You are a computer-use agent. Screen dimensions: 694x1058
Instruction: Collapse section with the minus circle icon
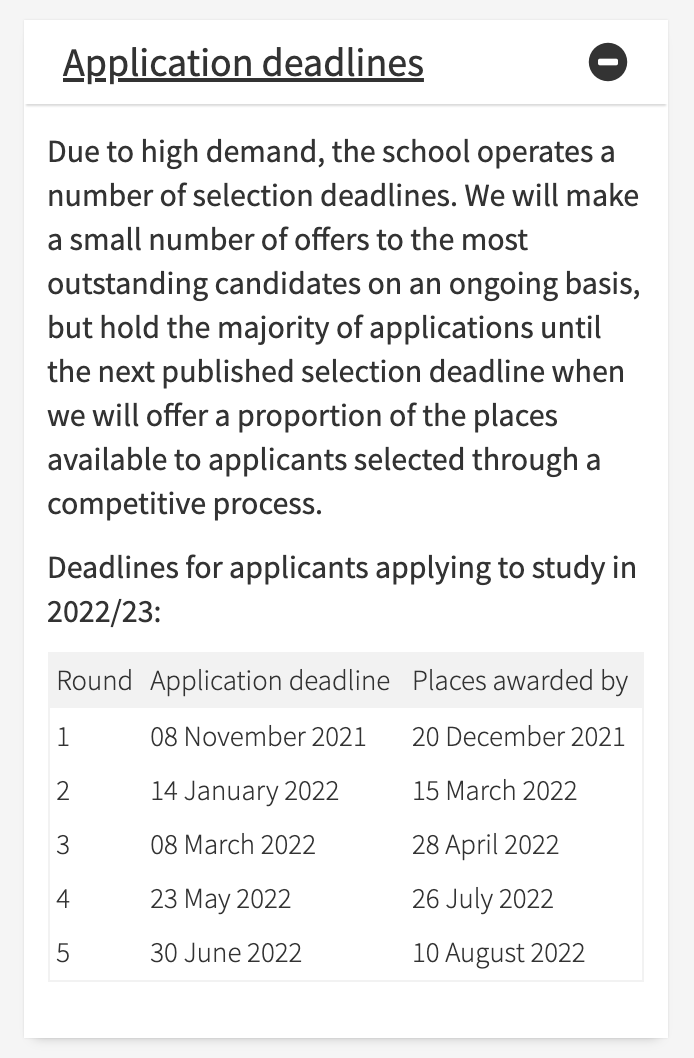(608, 62)
